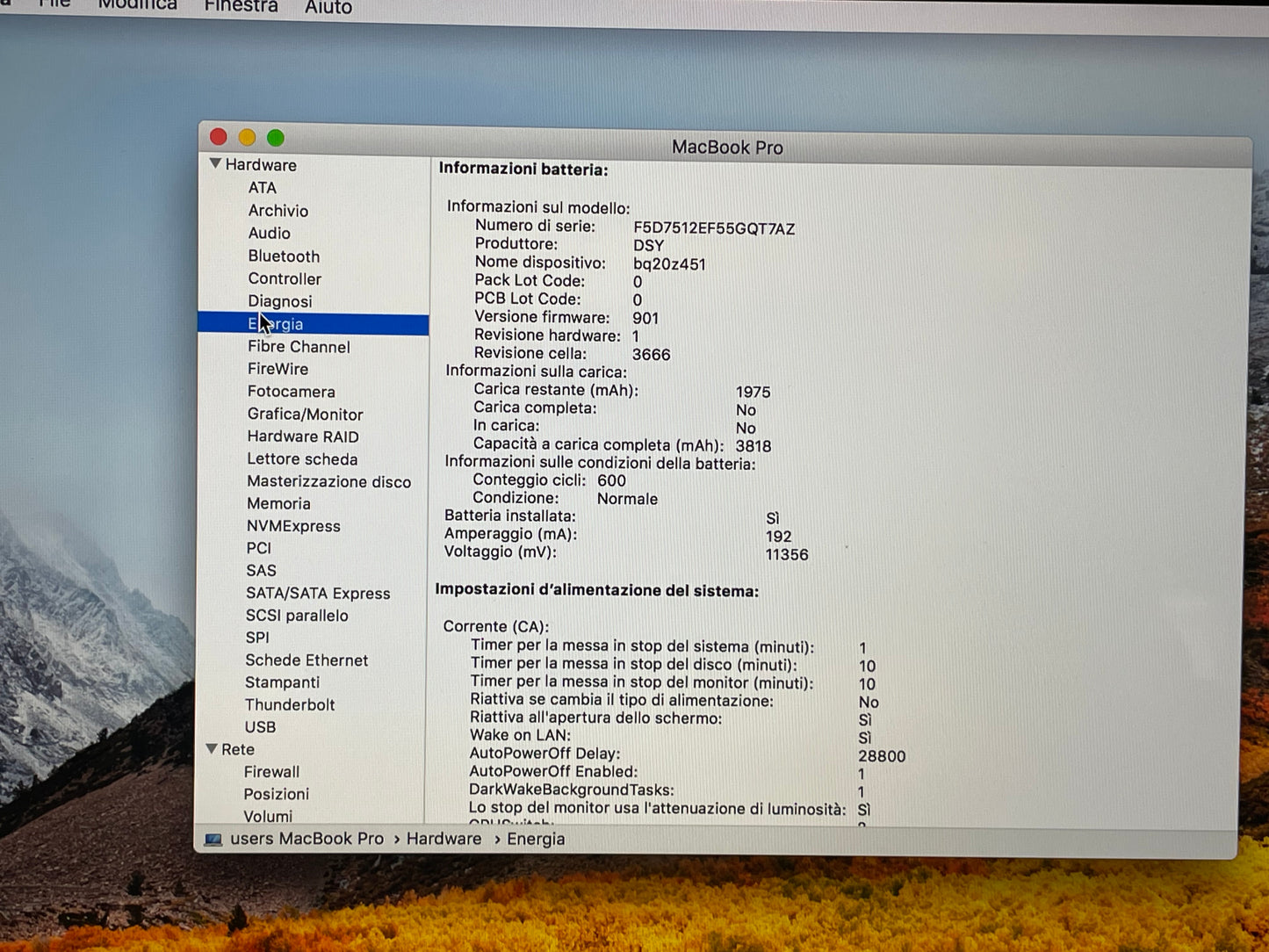Image resolution: width=1269 pixels, height=952 pixels.
Task: Click the 'Batteria installata:' label
Action: (x=510, y=516)
